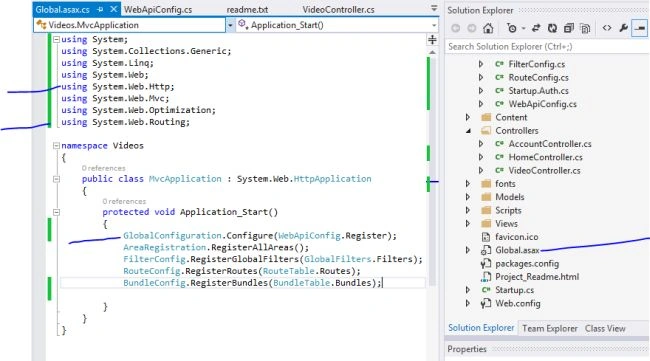Click the Home icon in Solution Explorer
Image resolution: width=650 pixels, height=361 pixels.
(488, 28)
